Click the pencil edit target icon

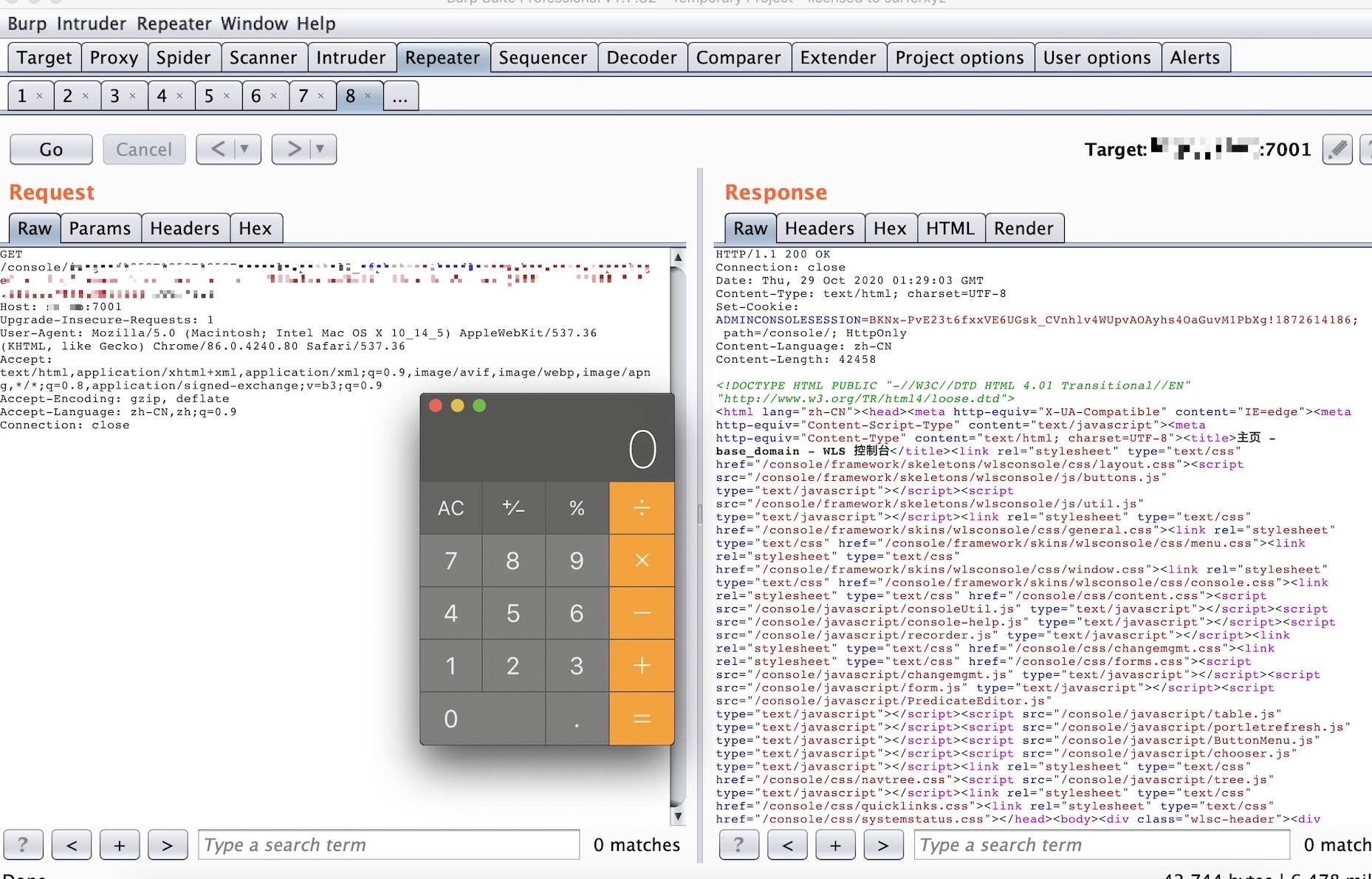tap(1337, 149)
